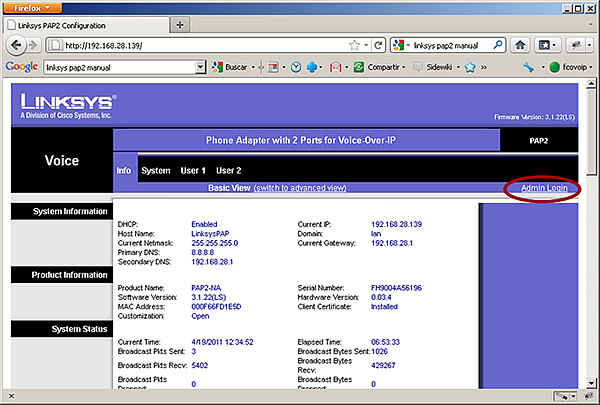
Task: Open the page icon dropdown on Google toolbar
Action: coord(284,67)
